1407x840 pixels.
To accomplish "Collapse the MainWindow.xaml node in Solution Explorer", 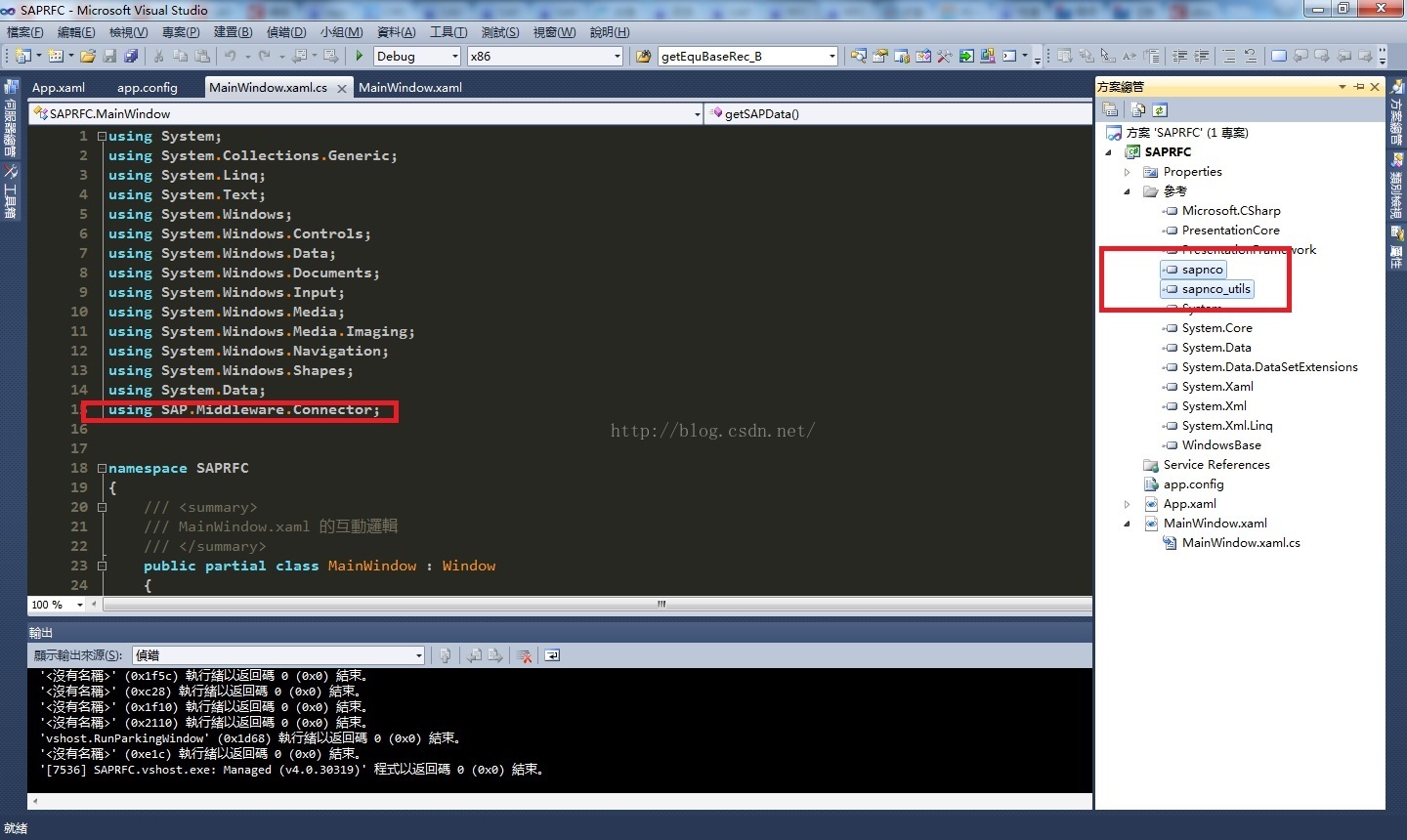I will click(x=1127, y=524).
